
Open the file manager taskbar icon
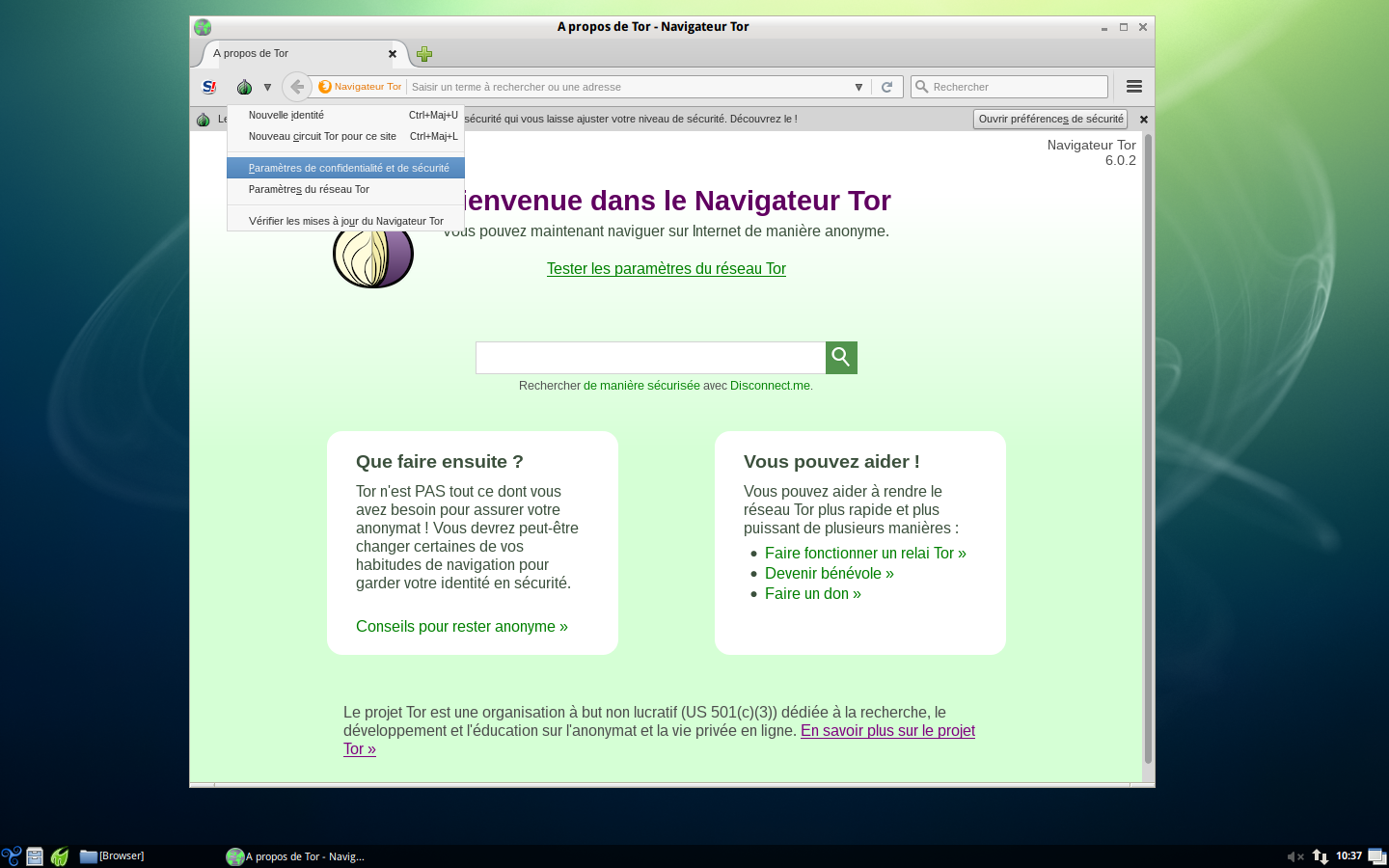coord(35,856)
